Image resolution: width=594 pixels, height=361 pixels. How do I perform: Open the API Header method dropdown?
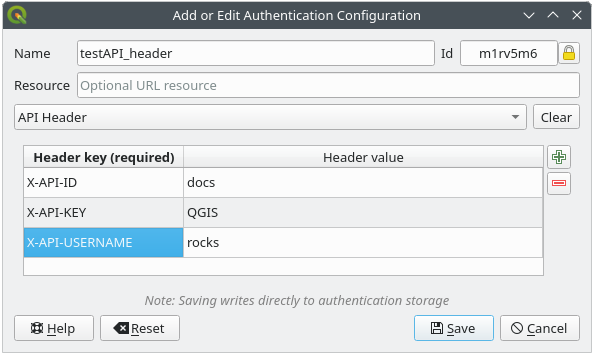pos(270,117)
